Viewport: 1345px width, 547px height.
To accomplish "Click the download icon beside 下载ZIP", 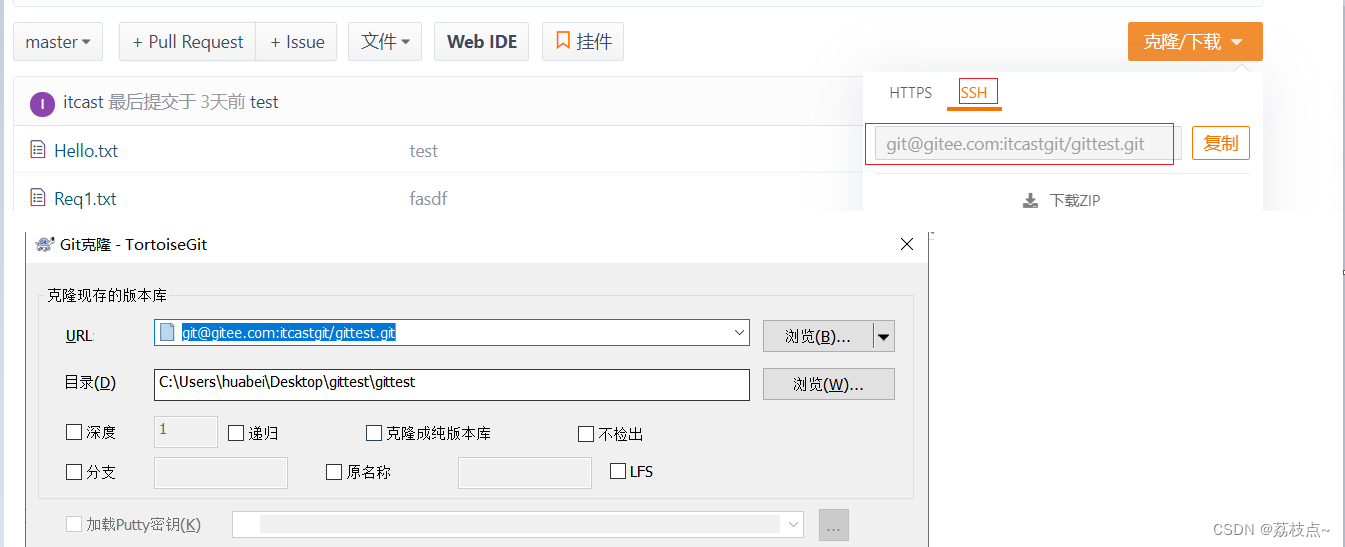I will coord(1030,201).
